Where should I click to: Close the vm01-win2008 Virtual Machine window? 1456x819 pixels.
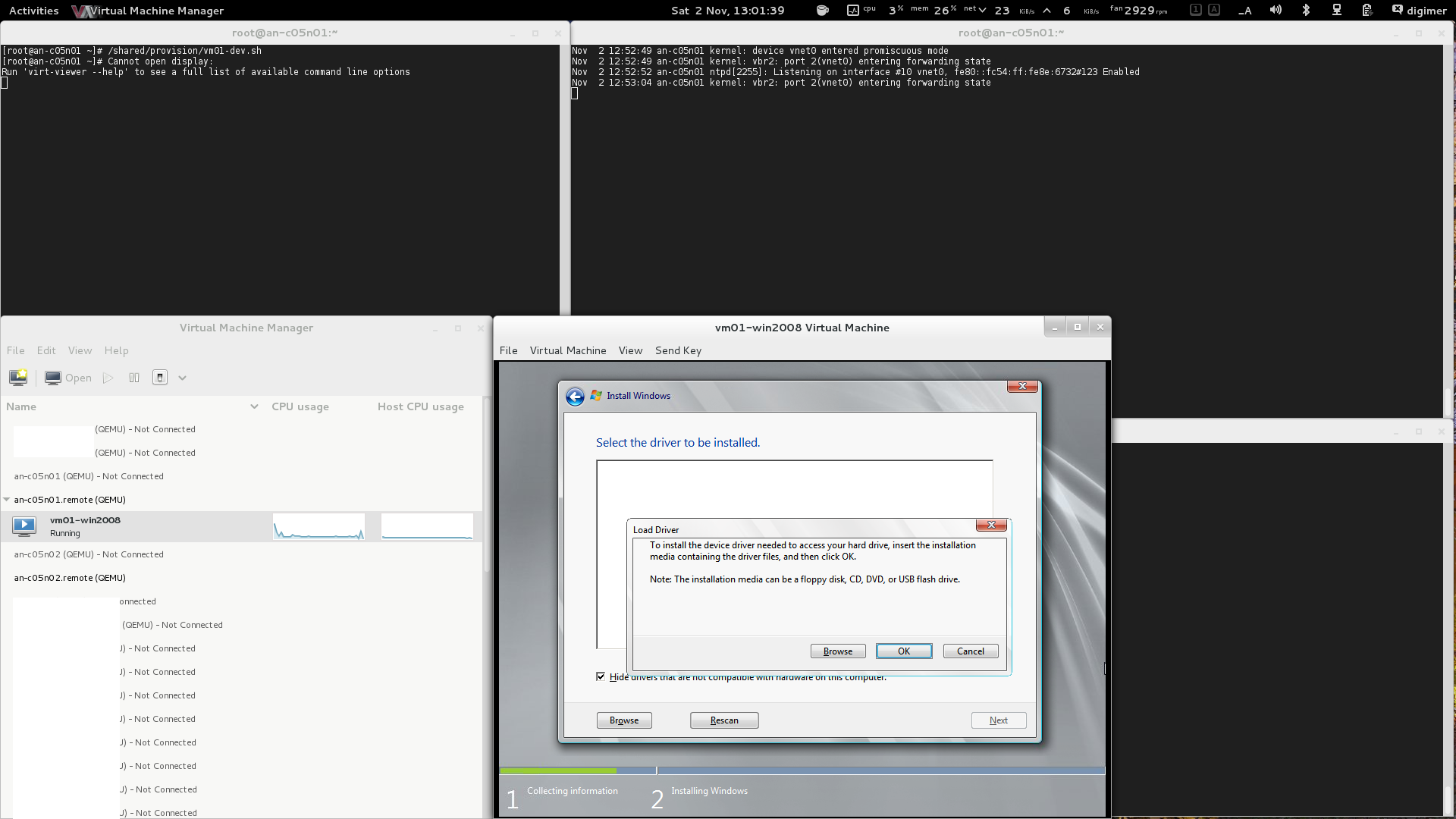point(1100,327)
